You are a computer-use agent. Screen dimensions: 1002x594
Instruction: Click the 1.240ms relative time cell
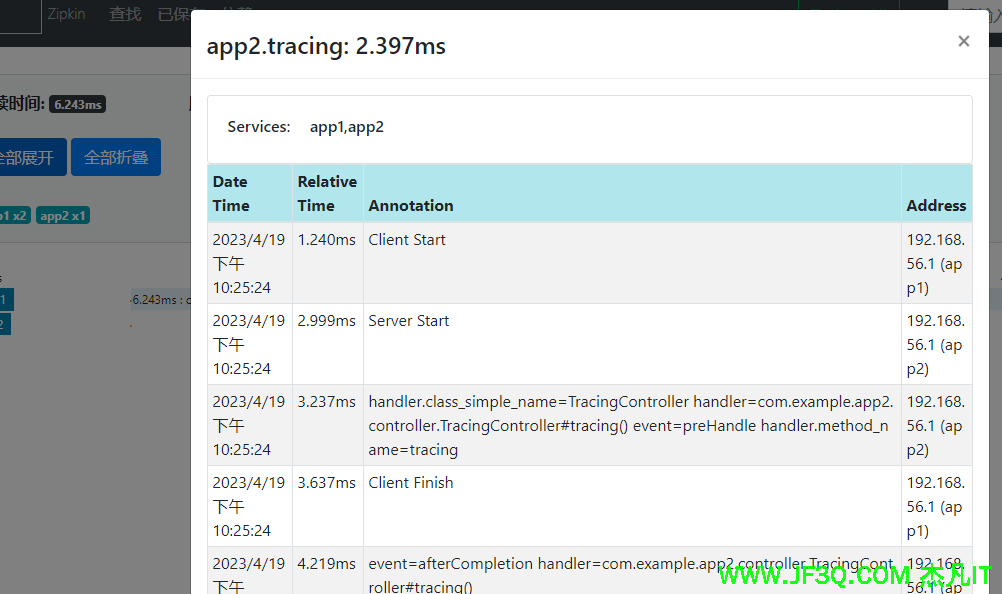[327, 240]
